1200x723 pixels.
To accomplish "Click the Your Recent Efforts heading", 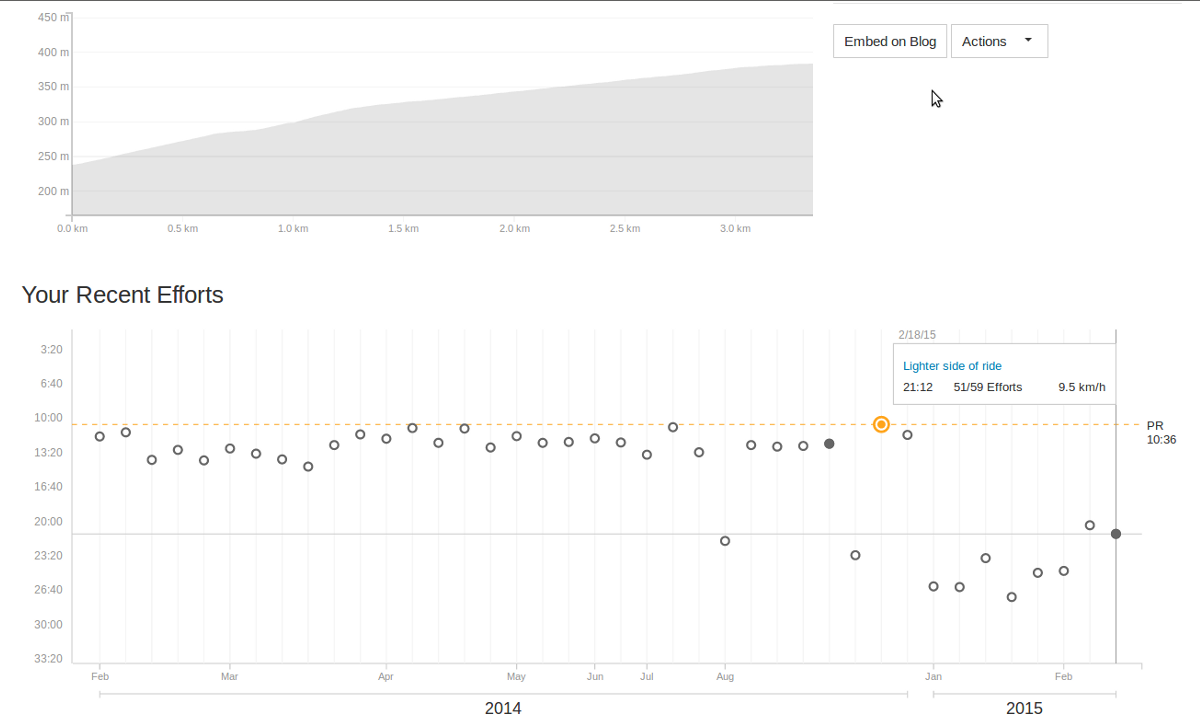I will (x=122, y=295).
